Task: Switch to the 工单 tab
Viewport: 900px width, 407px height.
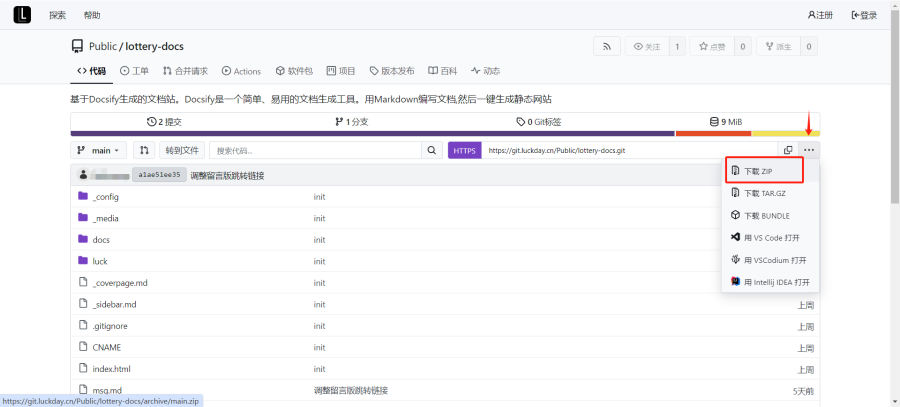Action: [x=134, y=71]
